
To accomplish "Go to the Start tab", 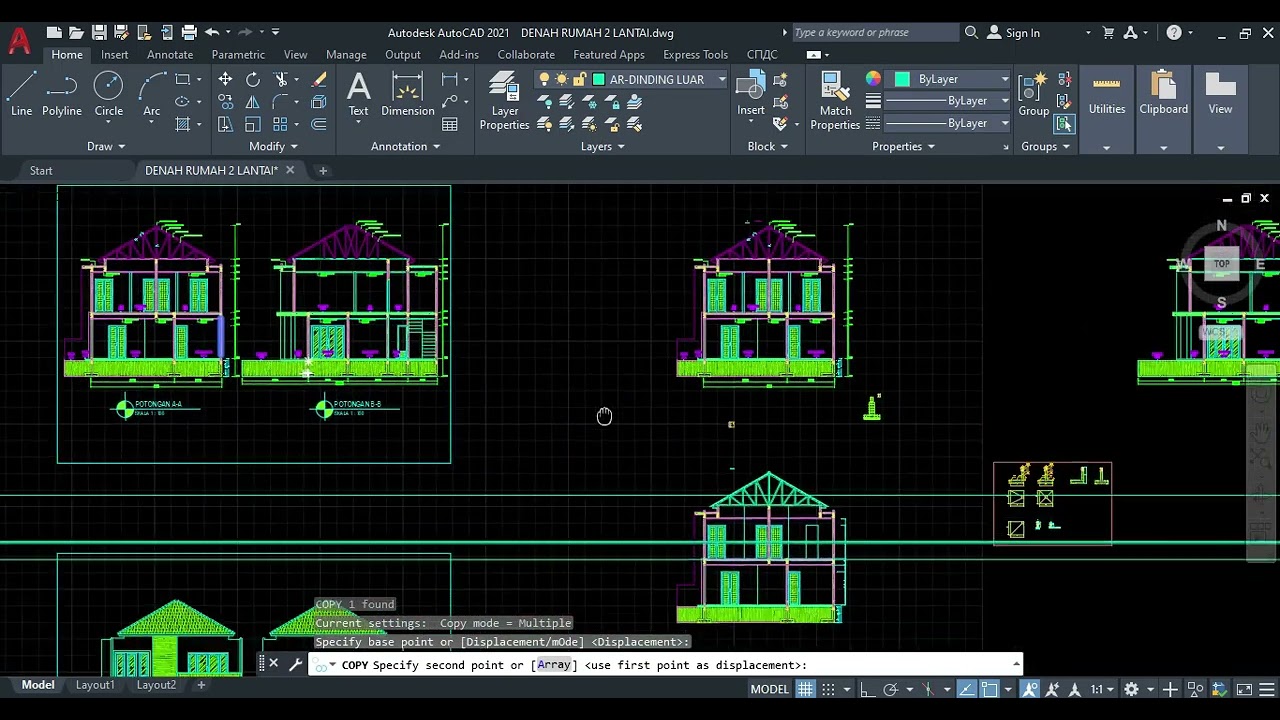I will [x=41, y=170].
